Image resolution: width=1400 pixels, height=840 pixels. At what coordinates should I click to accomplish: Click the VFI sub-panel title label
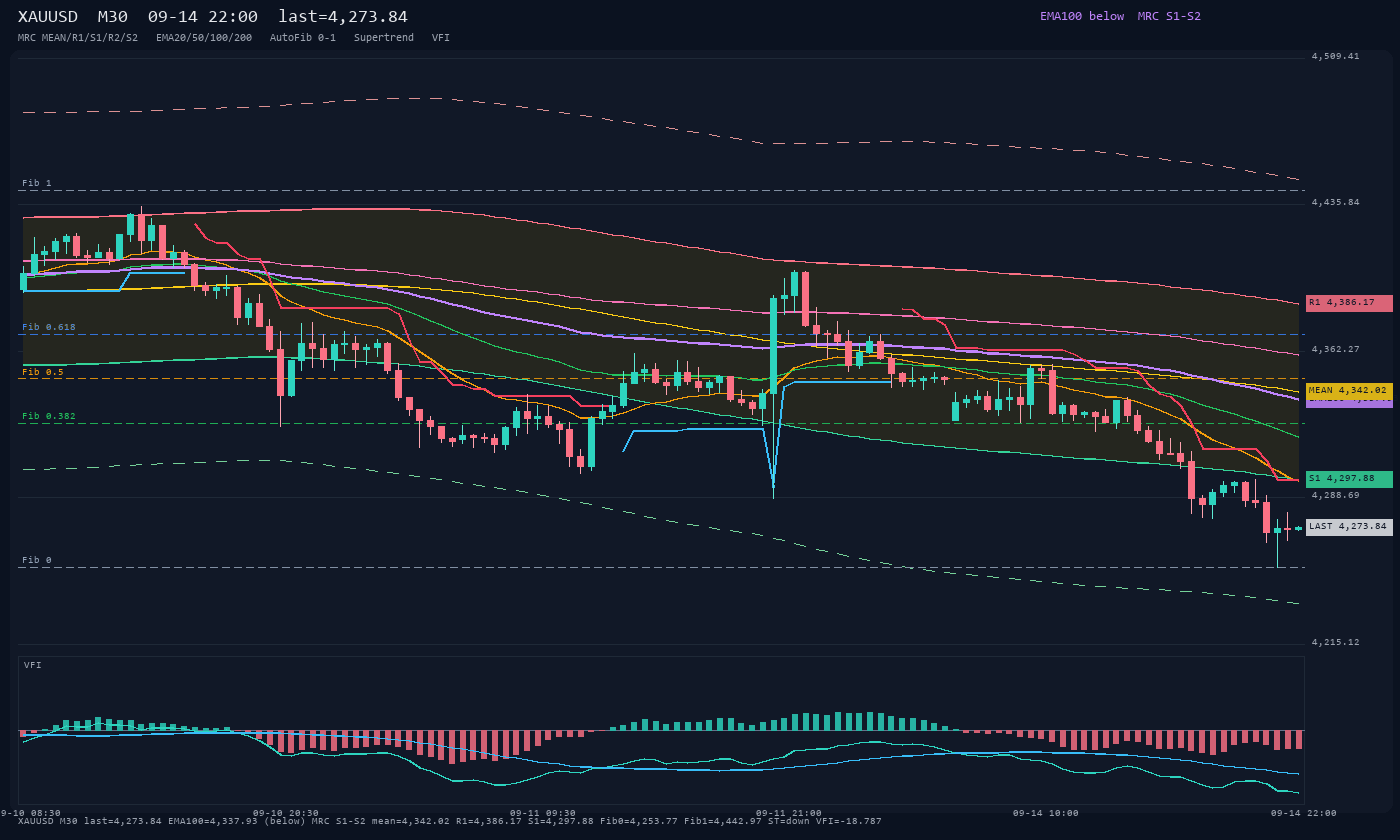(x=33, y=665)
